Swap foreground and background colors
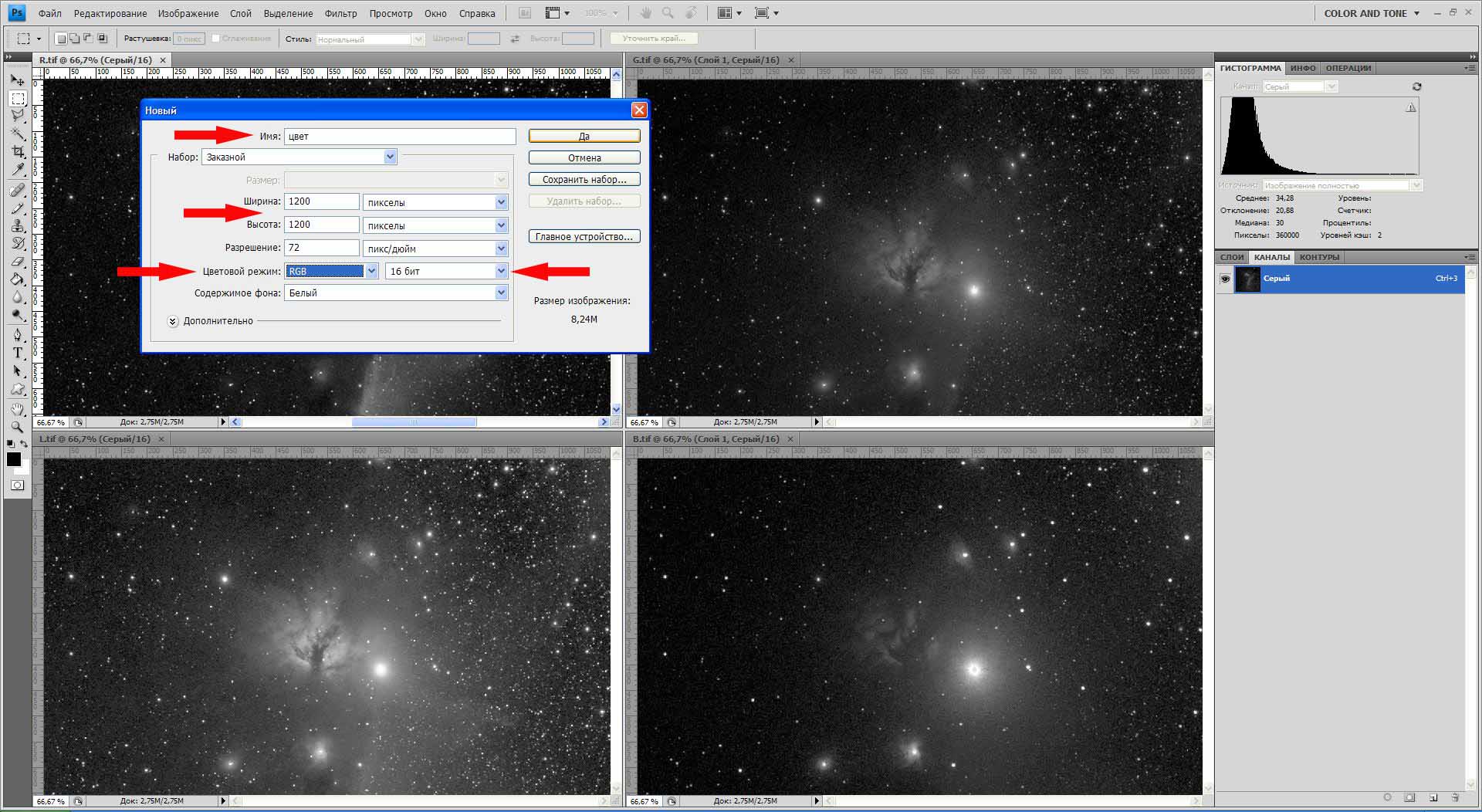 click(x=24, y=444)
